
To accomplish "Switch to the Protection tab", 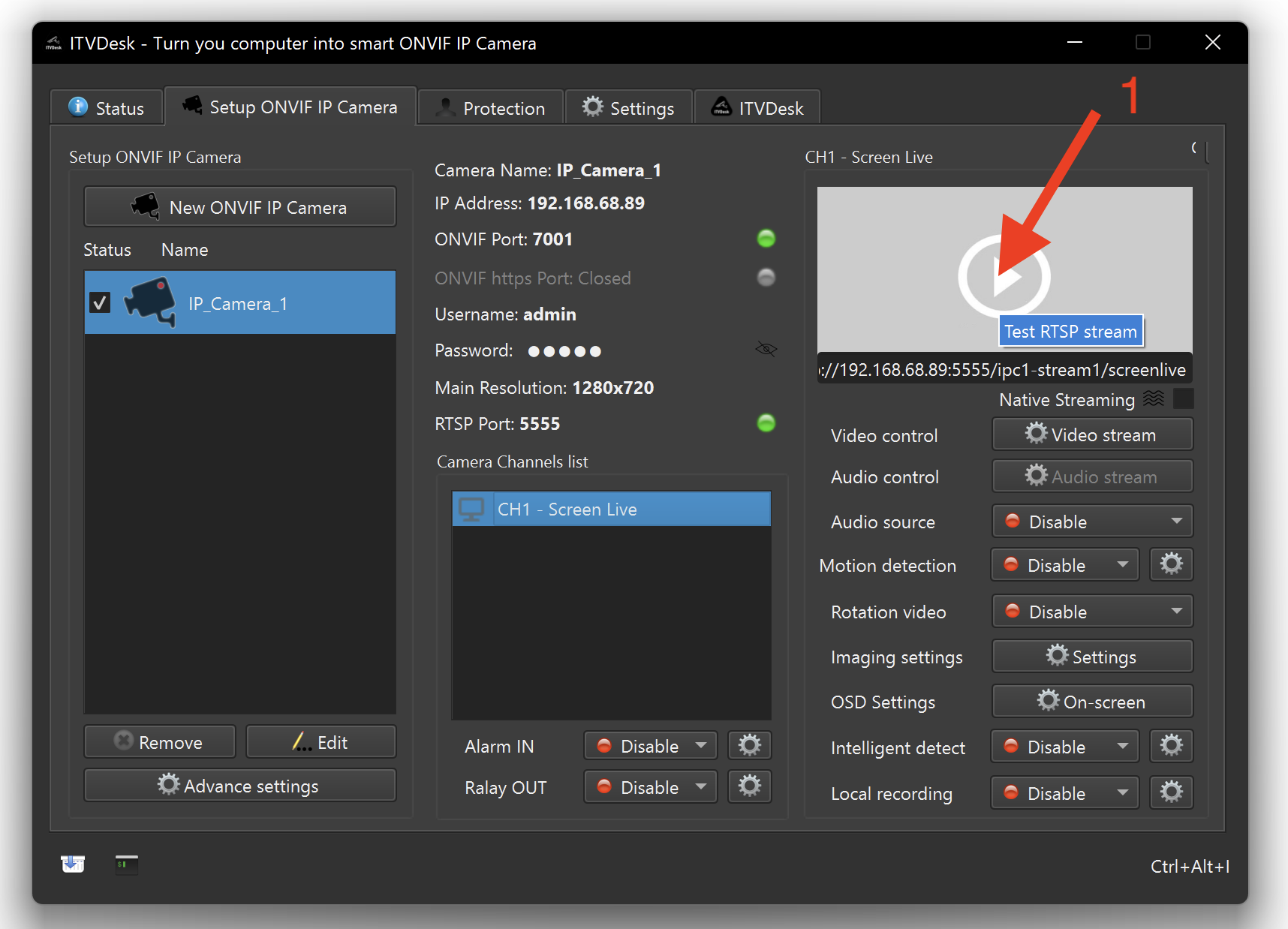I will coord(491,108).
